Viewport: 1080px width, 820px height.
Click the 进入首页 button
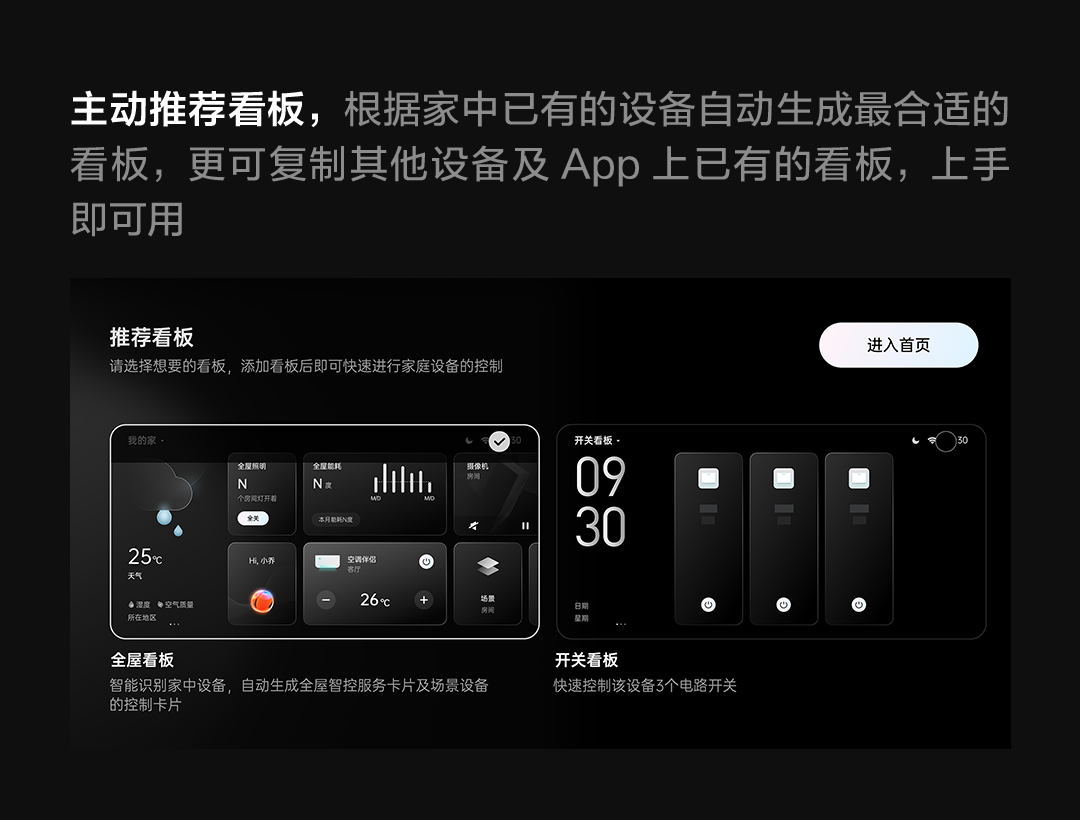pos(898,345)
